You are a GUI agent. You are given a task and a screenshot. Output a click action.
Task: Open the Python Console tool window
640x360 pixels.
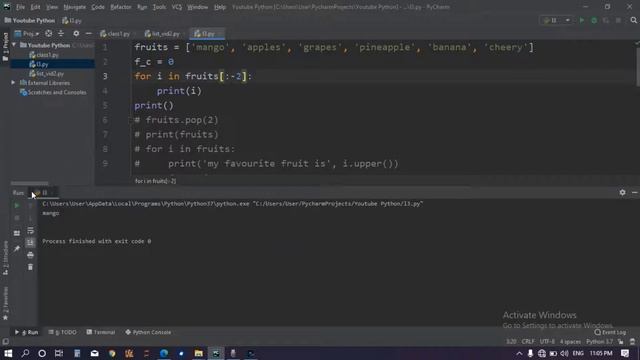[148, 332]
